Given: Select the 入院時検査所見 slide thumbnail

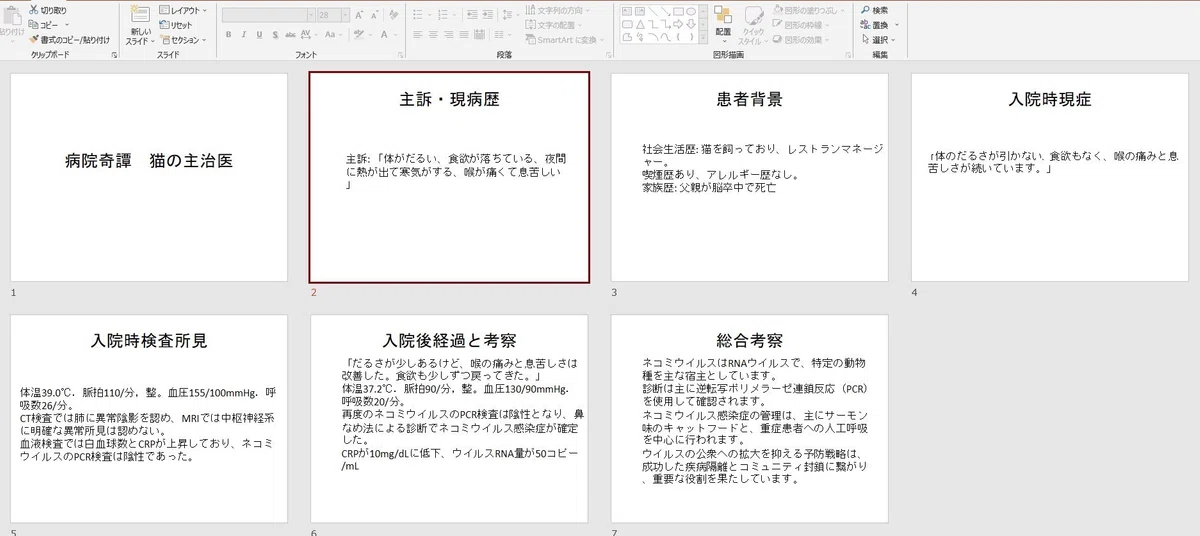Looking at the screenshot, I should pyautogui.click(x=148, y=418).
